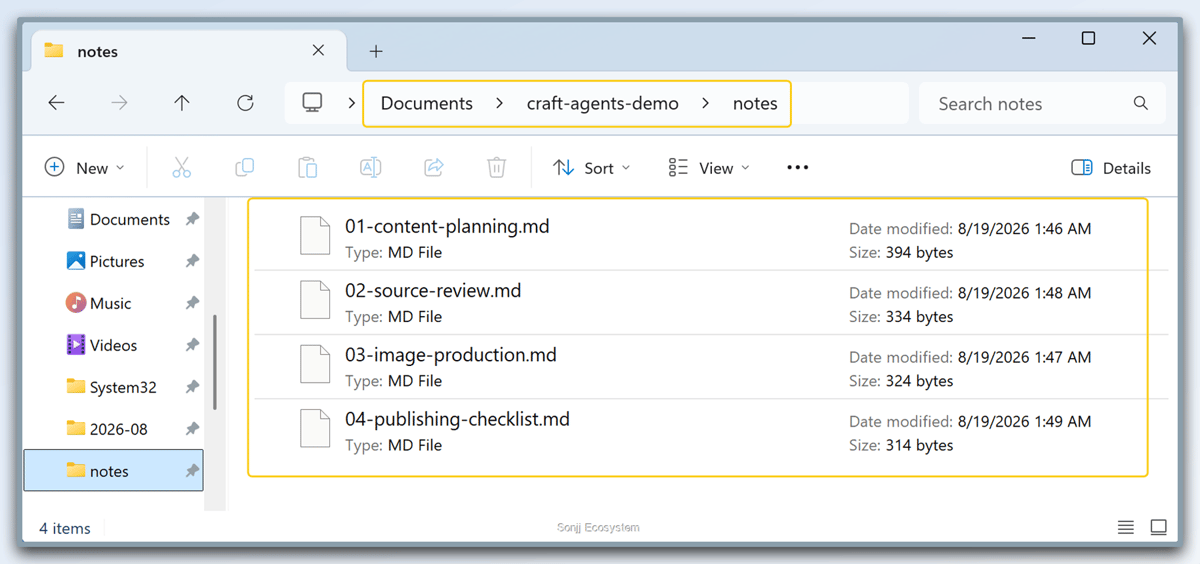Screen dimensions: 1200x564
Task: Maximize the File Explorer window
Action: click(x=1088, y=38)
